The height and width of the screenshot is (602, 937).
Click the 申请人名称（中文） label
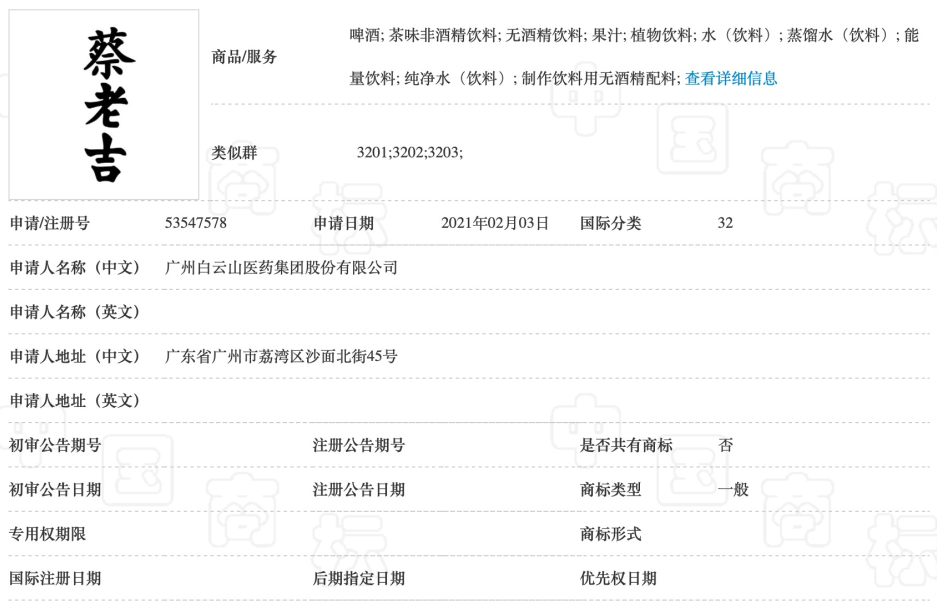75,267
